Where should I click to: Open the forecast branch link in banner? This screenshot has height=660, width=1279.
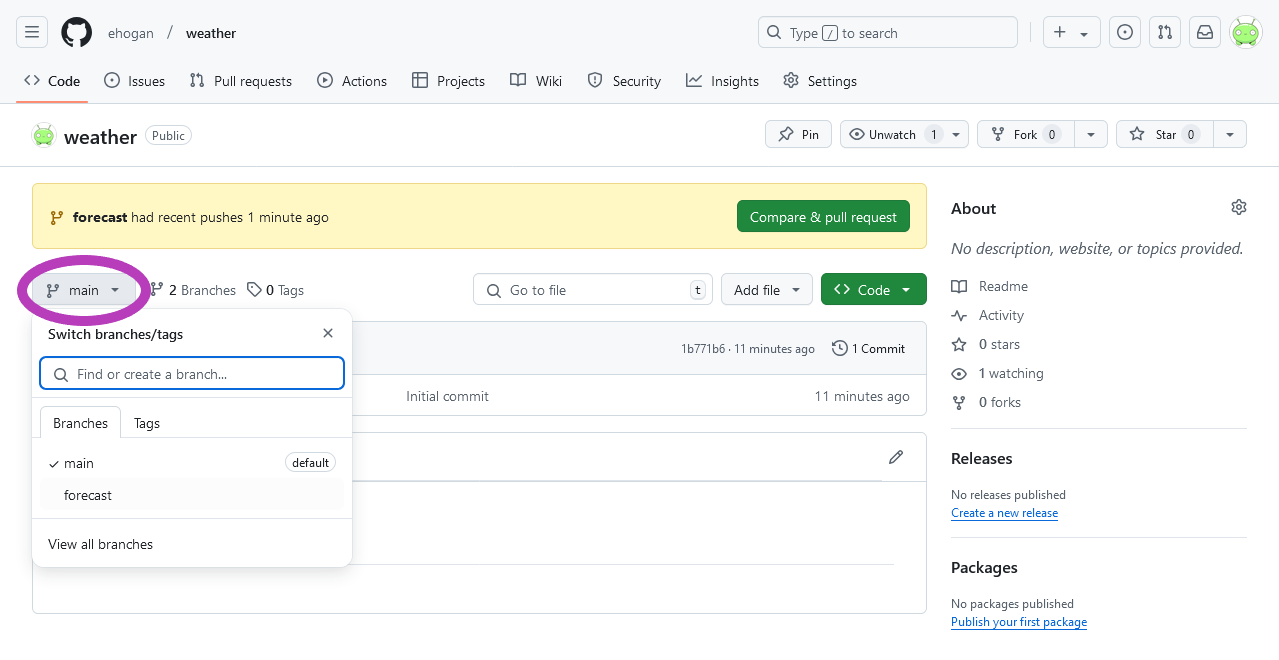pyautogui.click(x=100, y=217)
